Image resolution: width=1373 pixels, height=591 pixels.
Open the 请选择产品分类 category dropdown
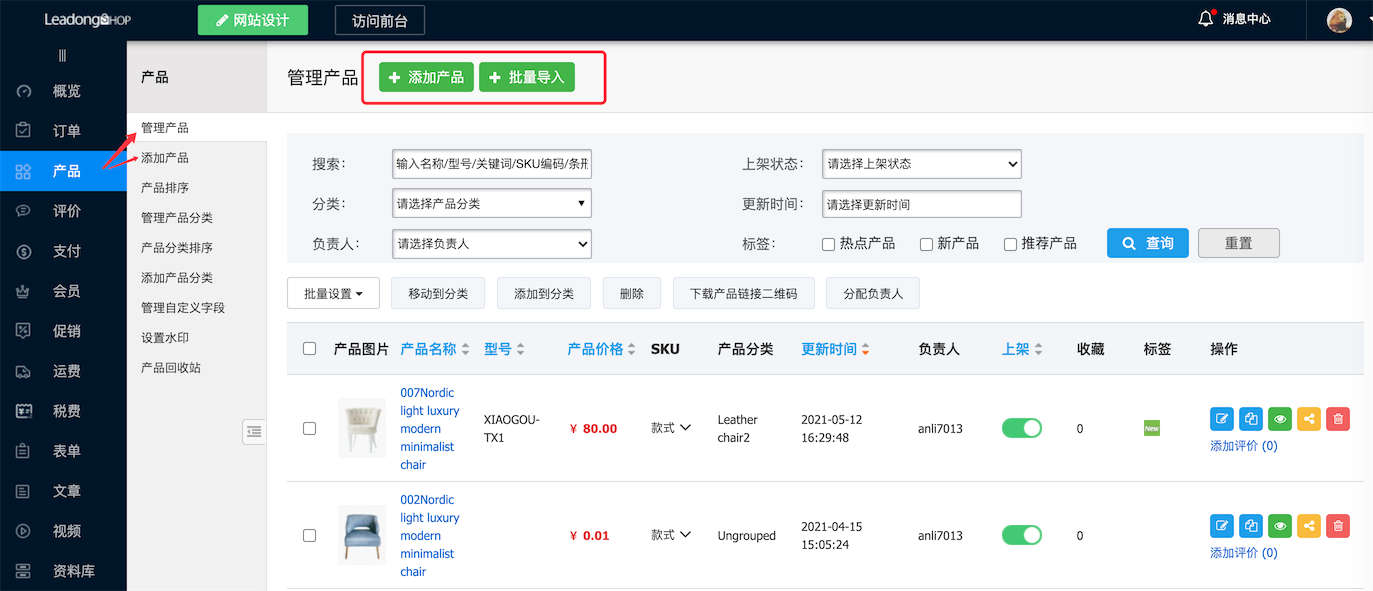click(491, 203)
